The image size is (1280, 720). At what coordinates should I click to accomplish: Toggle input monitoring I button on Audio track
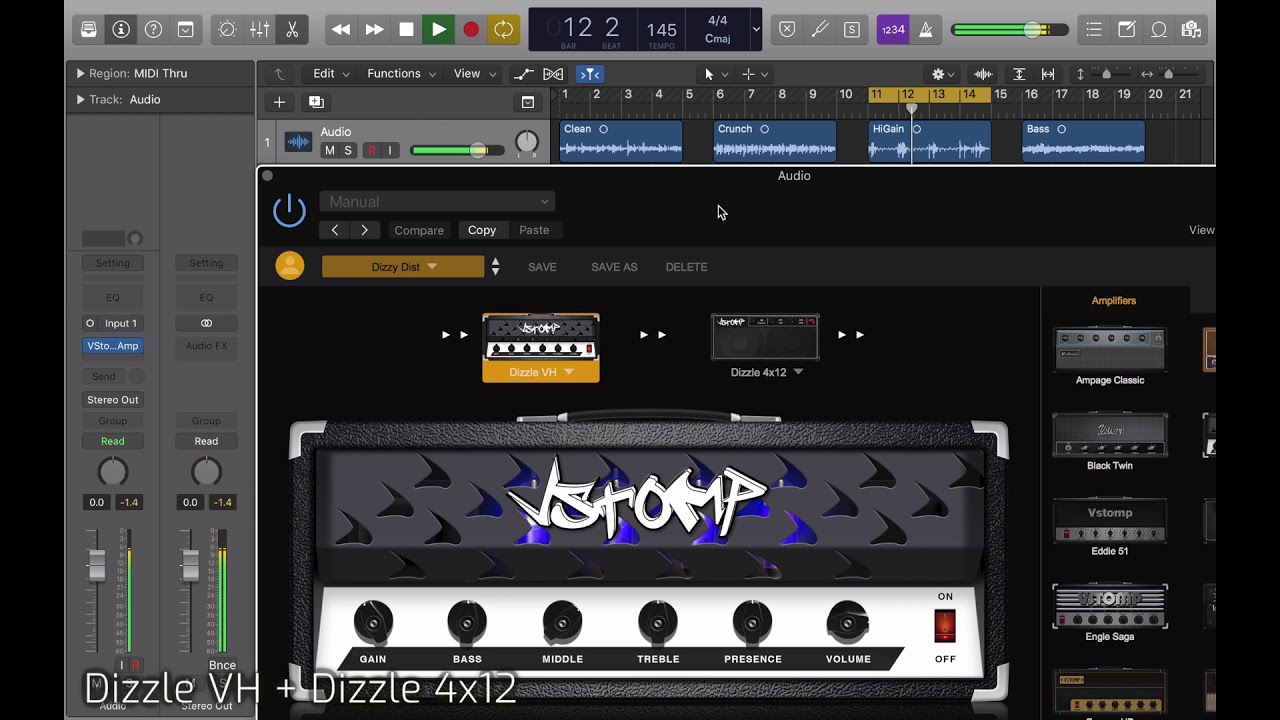[x=390, y=150]
